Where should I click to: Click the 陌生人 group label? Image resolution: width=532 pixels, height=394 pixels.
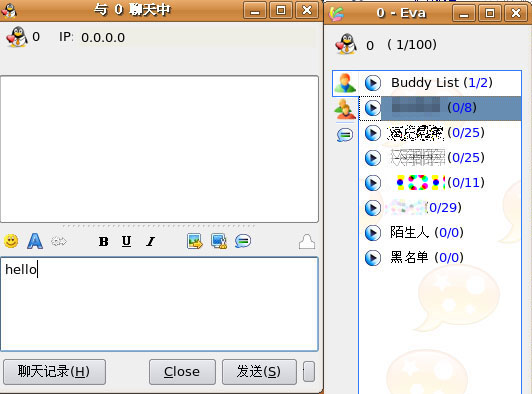pos(409,233)
